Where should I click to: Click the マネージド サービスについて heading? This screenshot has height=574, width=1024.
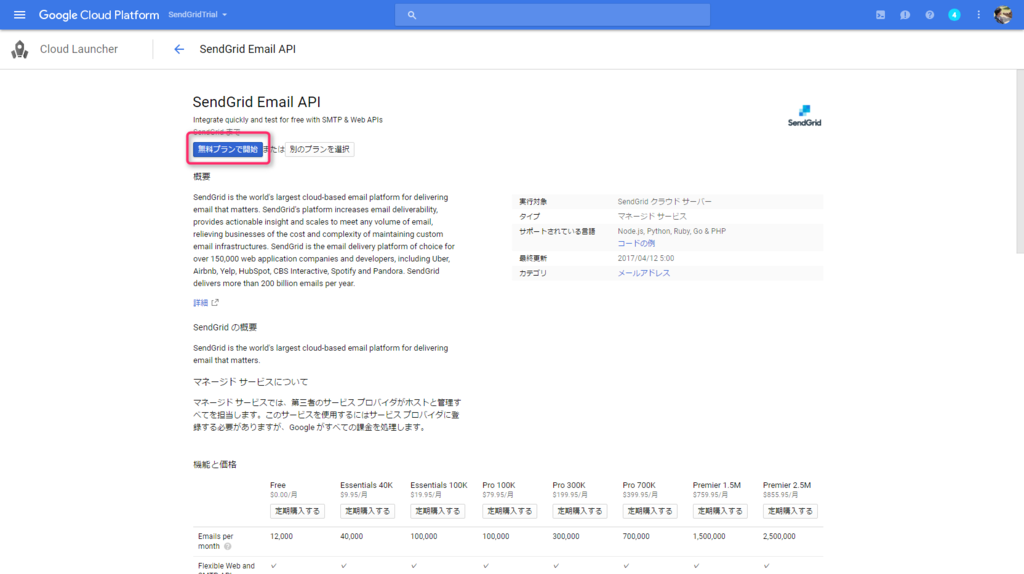click(x=250, y=381)
